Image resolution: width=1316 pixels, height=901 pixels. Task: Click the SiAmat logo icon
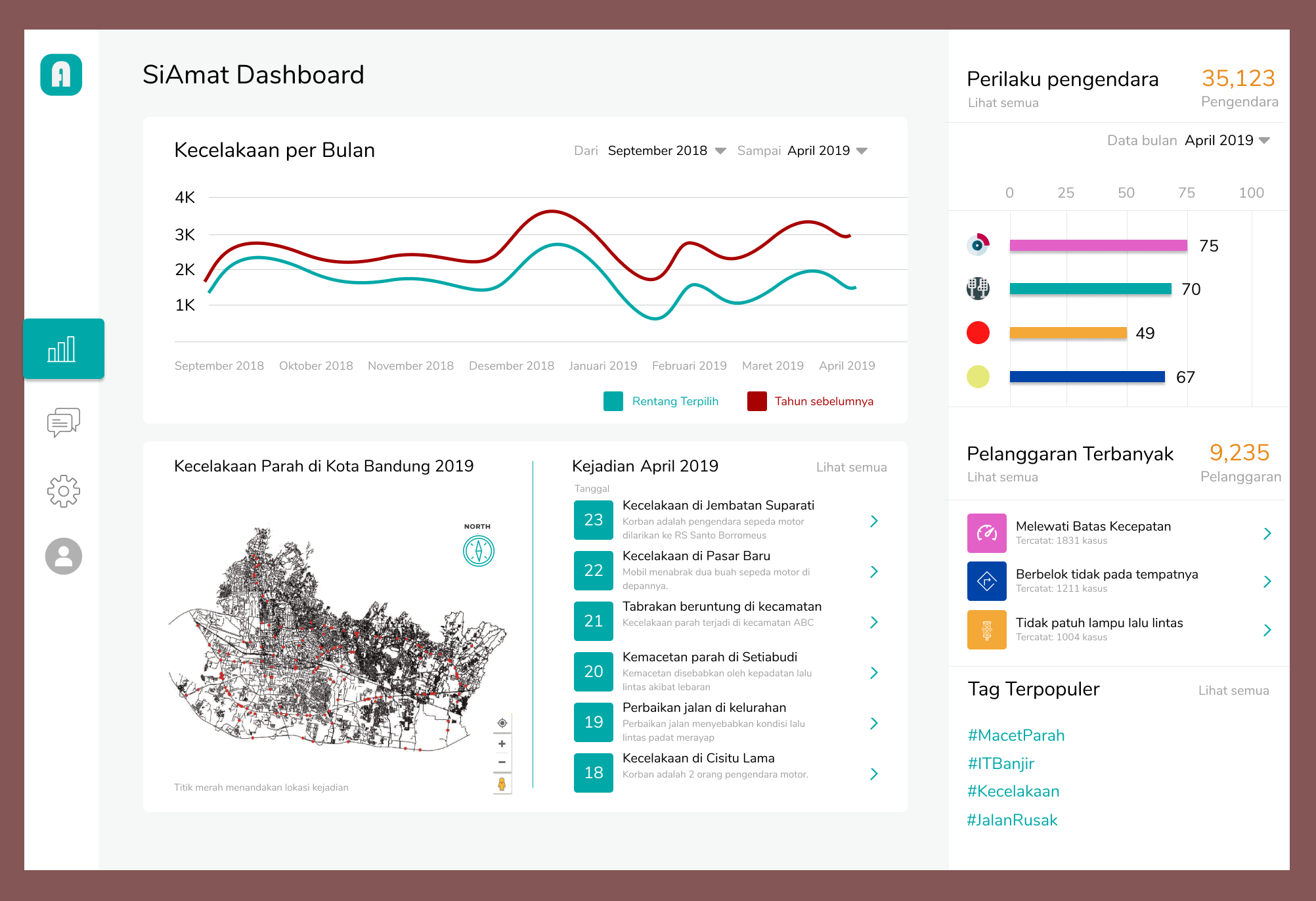(x=61, y=75)
